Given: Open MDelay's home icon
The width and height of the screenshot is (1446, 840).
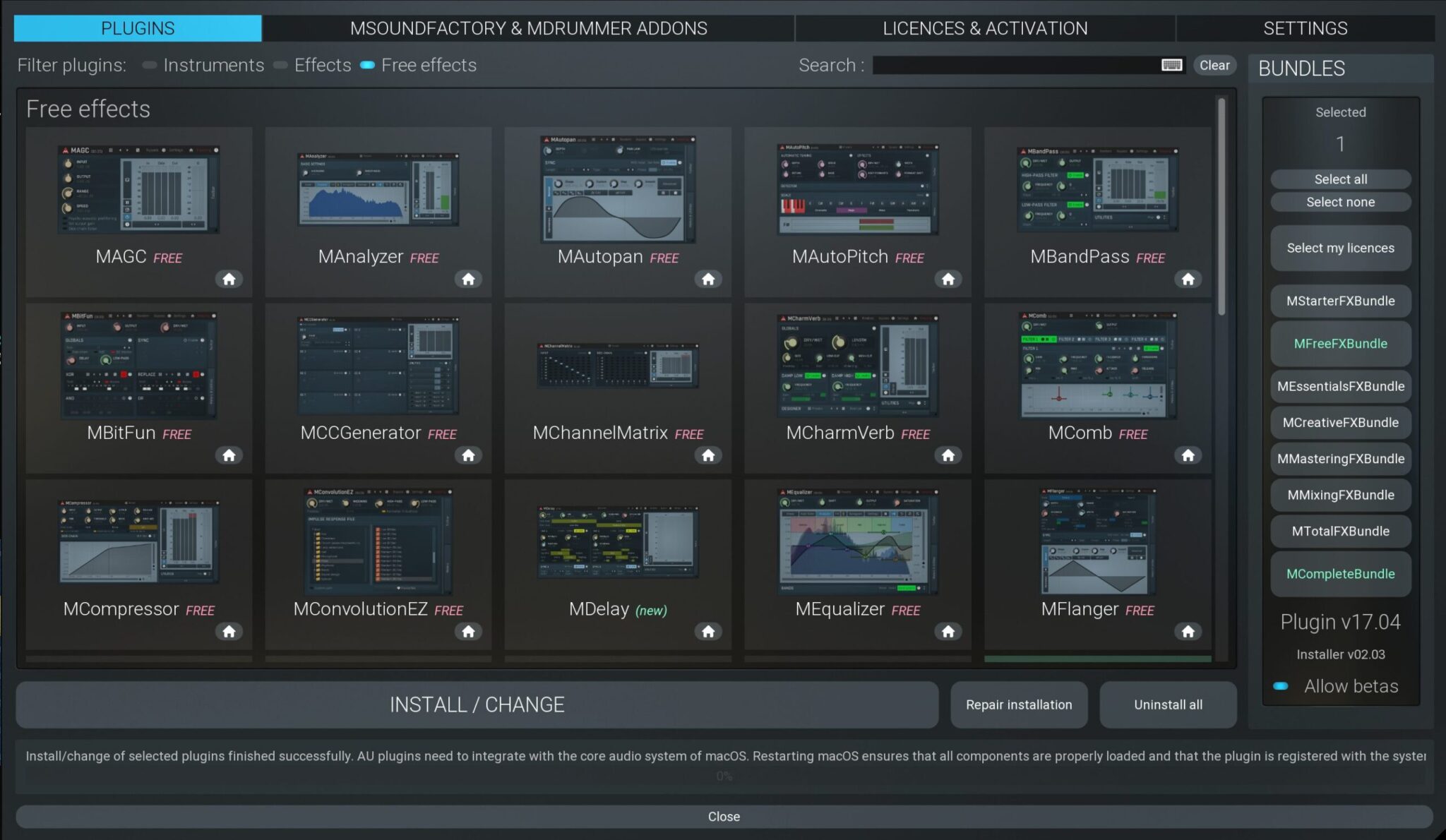Looking at the screenshot, I should [x=708, y=631].
